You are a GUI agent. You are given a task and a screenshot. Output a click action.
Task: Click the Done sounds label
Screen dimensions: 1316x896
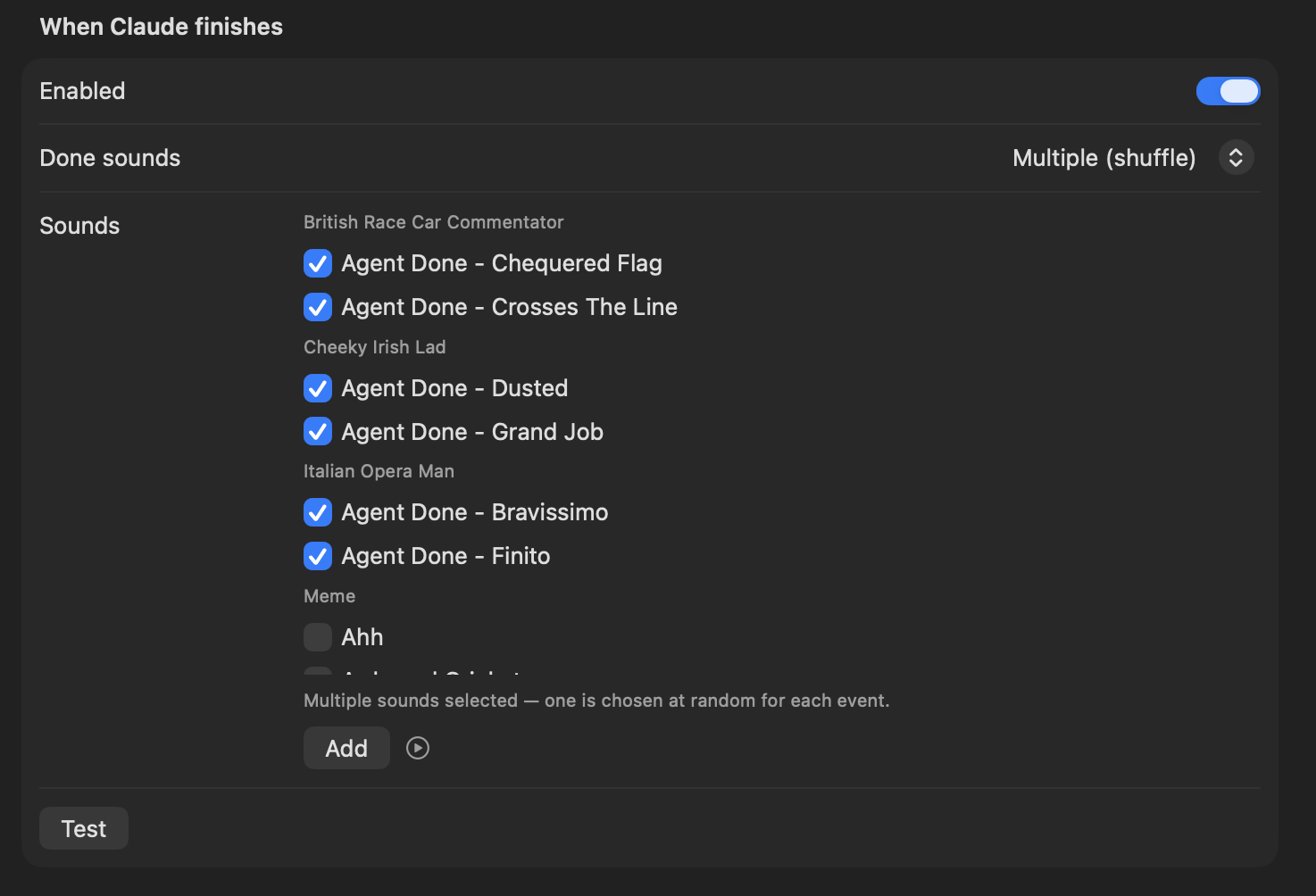tap(110, 158)
